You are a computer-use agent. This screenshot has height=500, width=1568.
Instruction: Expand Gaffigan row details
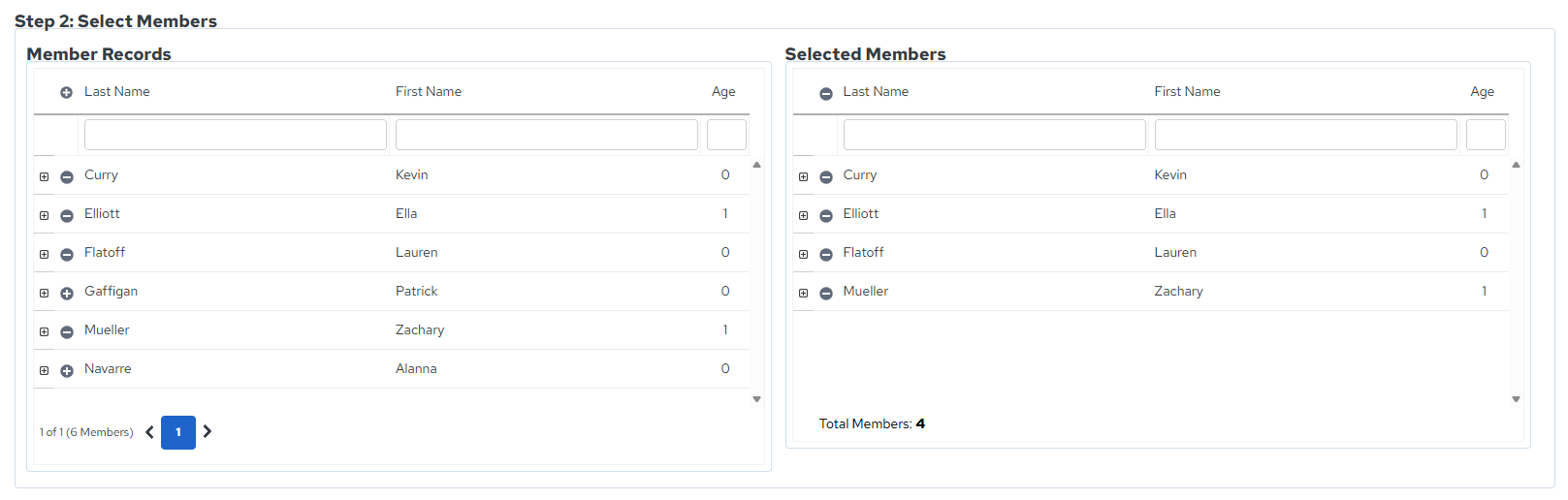44,294
